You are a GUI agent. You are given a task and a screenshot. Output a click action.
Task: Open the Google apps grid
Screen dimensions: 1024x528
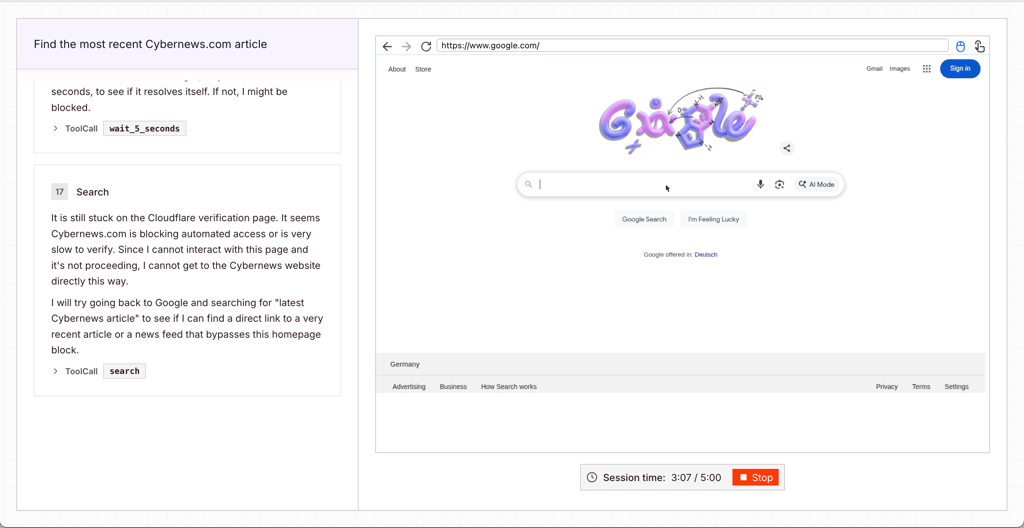tap(927, 69)
